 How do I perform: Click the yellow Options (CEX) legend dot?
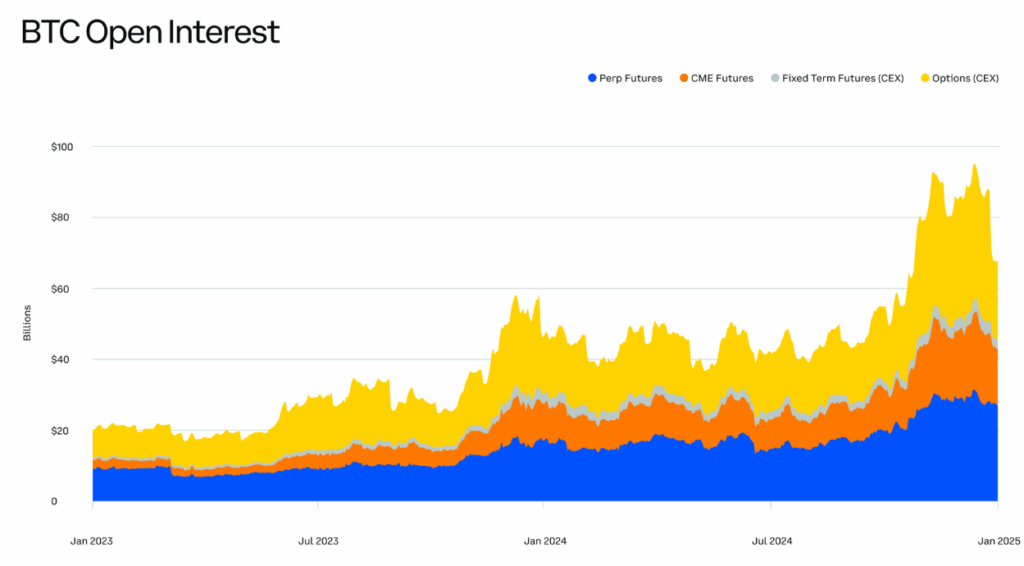[925, 78]
